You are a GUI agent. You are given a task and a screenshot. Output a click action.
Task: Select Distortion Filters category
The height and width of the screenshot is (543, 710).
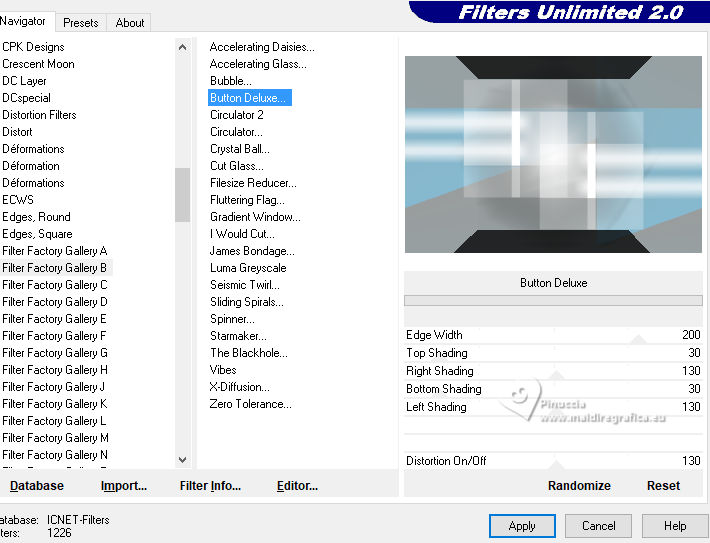click(x=39, y=115)
